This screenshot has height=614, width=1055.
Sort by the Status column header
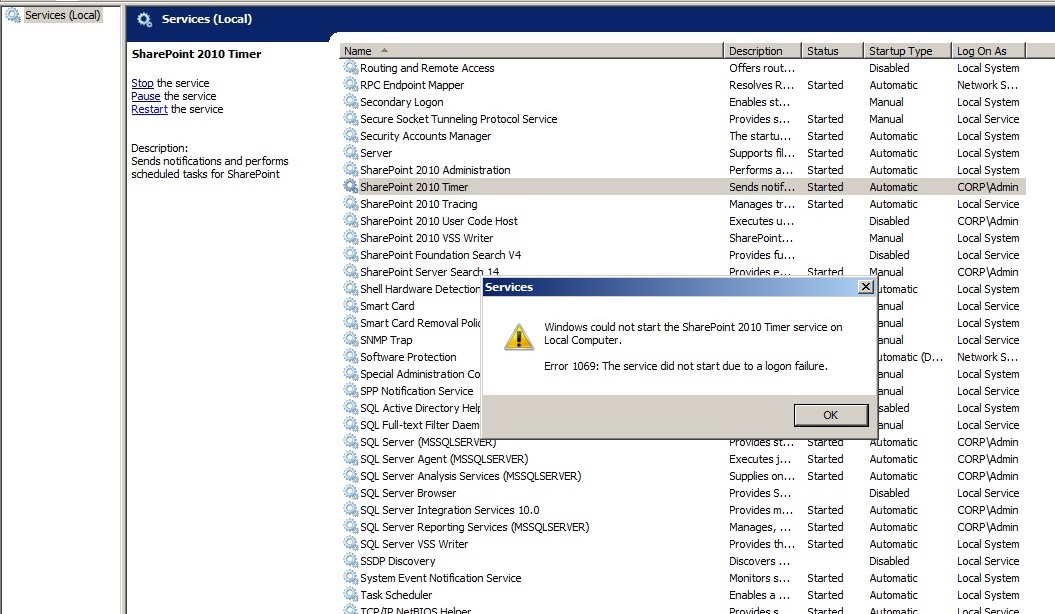click(x=832, y=51)
